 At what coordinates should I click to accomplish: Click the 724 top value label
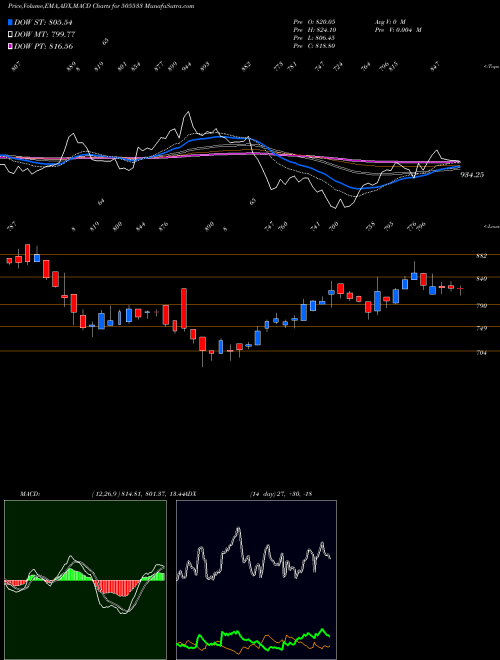click(338, 67)
